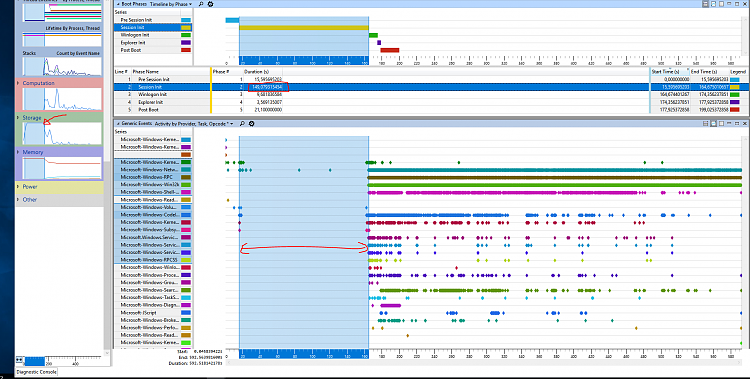Click Graph Explorer zoom control
Image resolution: width=750 pixels, height=379 pixels.
19,359
